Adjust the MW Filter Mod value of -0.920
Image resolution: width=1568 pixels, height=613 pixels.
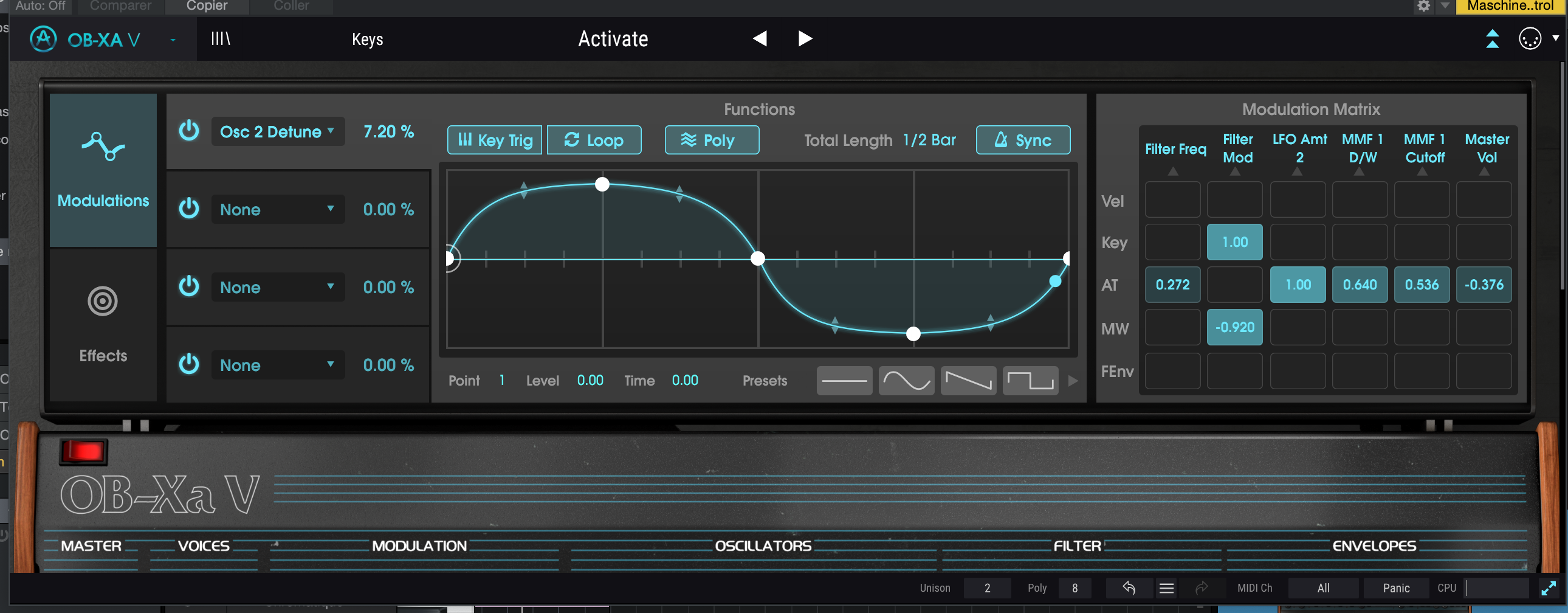pos(1234,327)
